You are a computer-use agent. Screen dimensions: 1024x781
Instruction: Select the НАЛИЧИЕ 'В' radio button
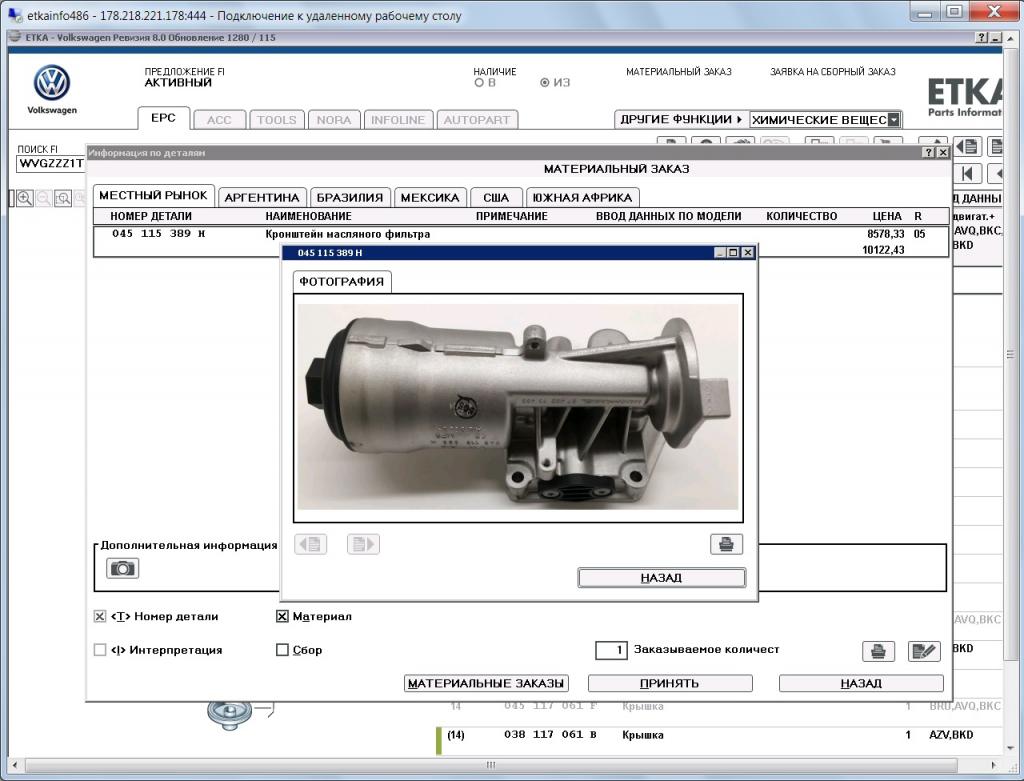point(479,83)
